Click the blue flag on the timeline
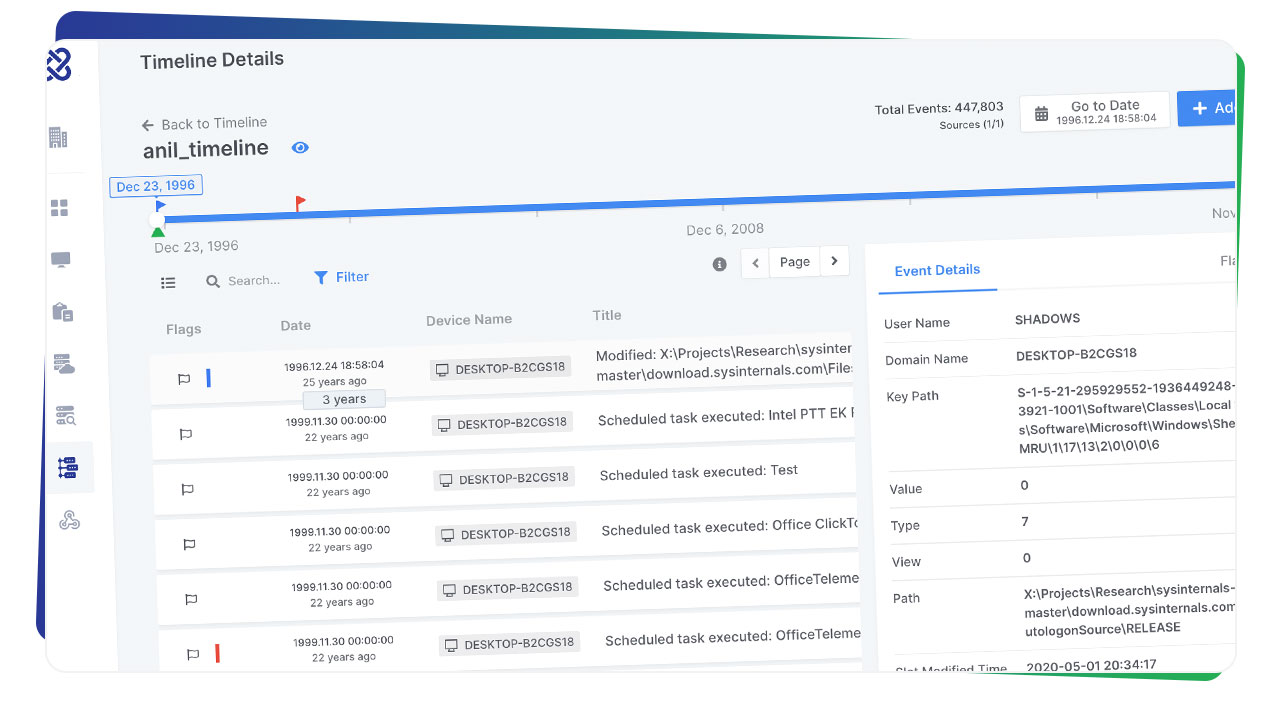 pos(161,206)
